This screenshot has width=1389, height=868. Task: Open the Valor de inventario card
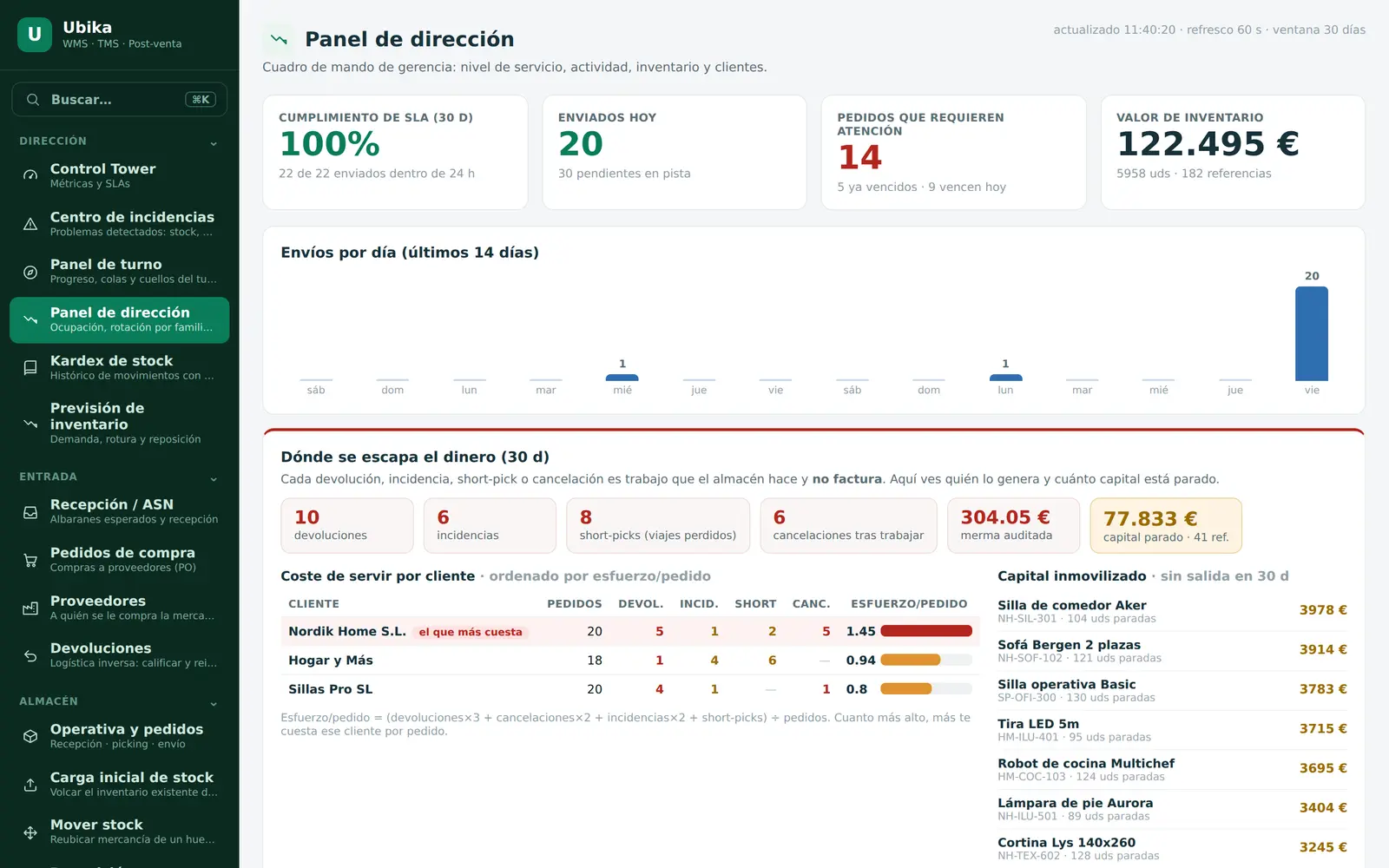(1233, 152)
